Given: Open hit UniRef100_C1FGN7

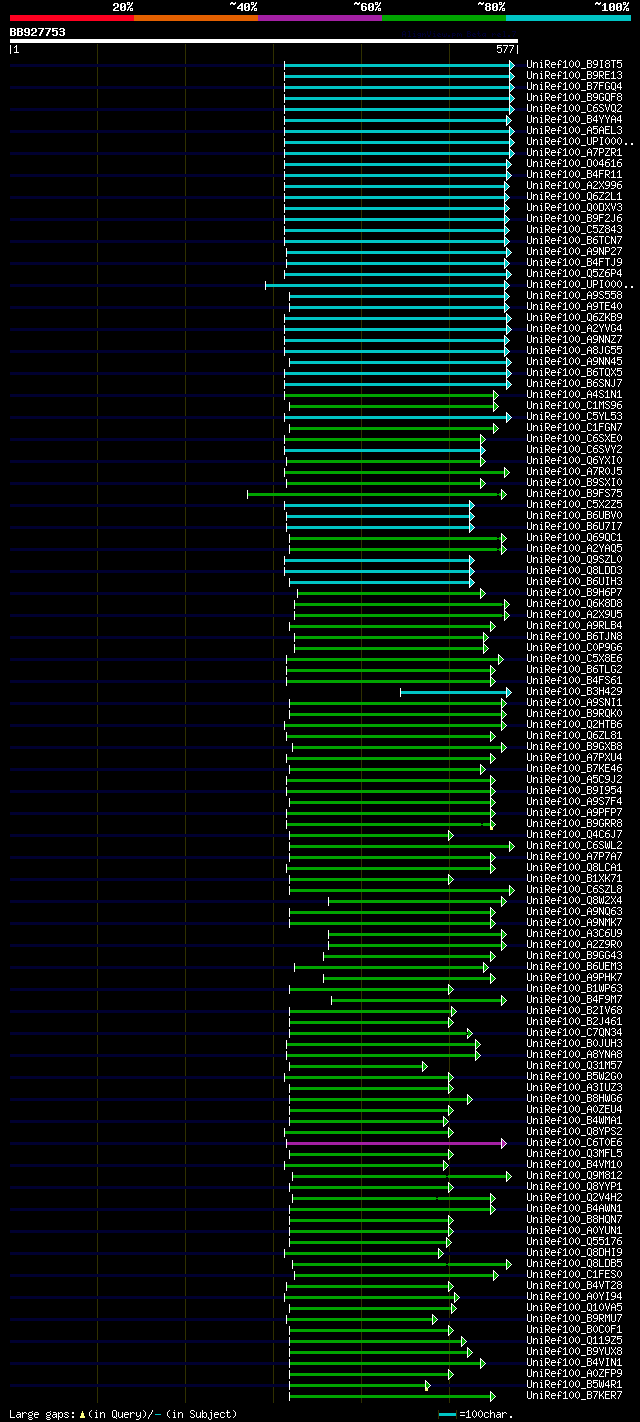Looking at the screenshot, I should pos(574,427).
